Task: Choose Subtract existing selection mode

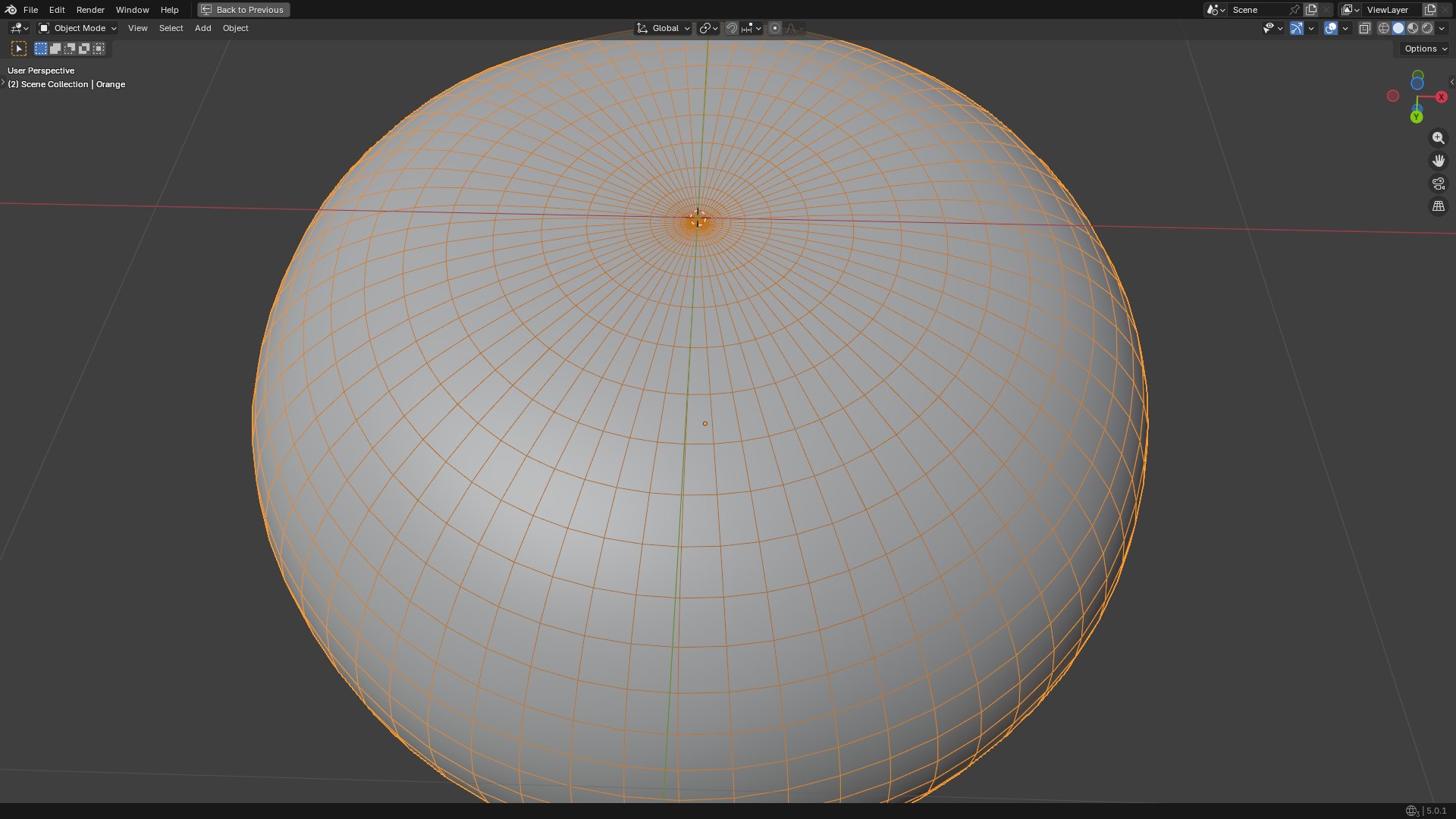Action: click(x=70, y=49)
